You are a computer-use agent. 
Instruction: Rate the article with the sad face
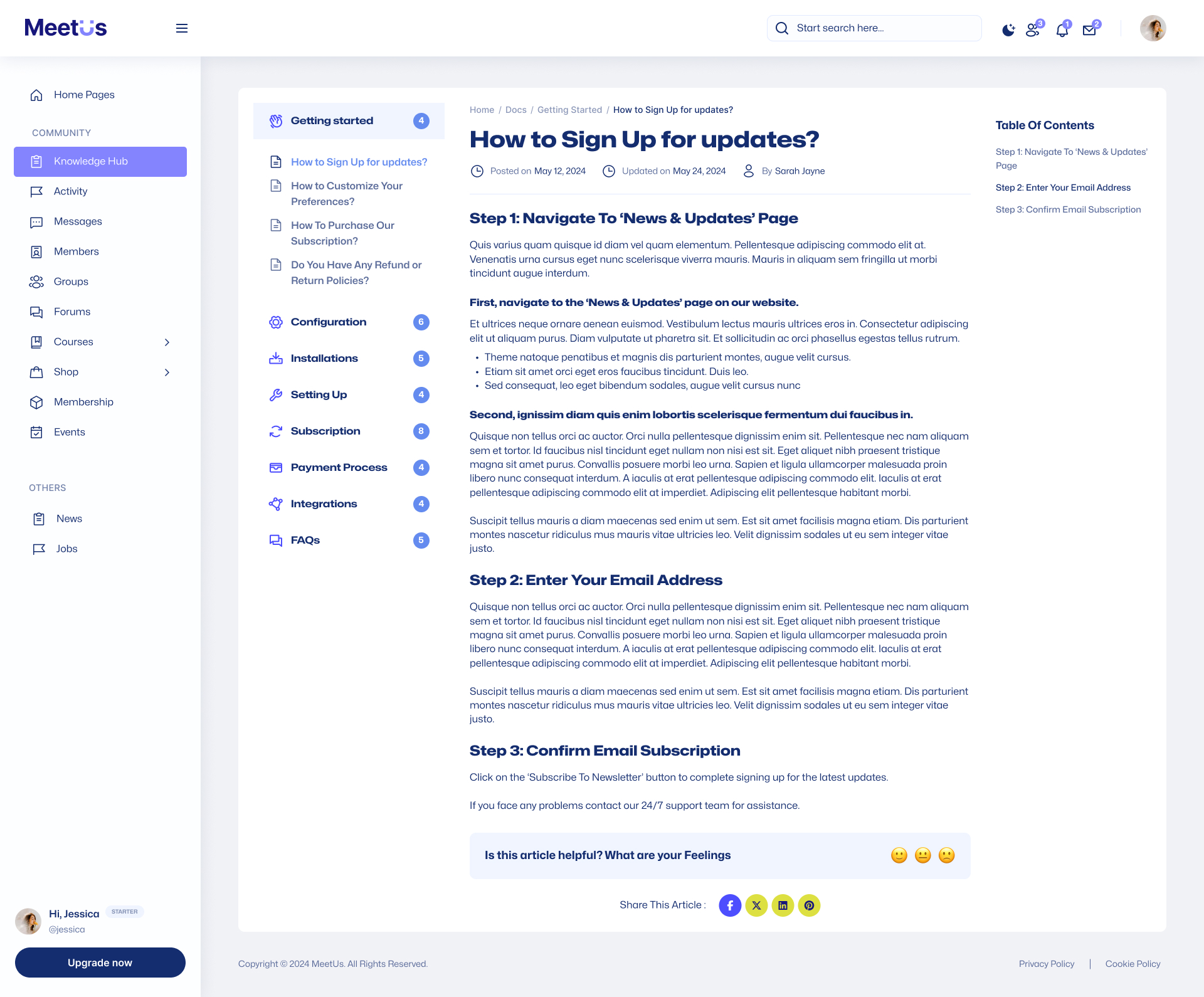pyautogui.click(x=947, y=854)
